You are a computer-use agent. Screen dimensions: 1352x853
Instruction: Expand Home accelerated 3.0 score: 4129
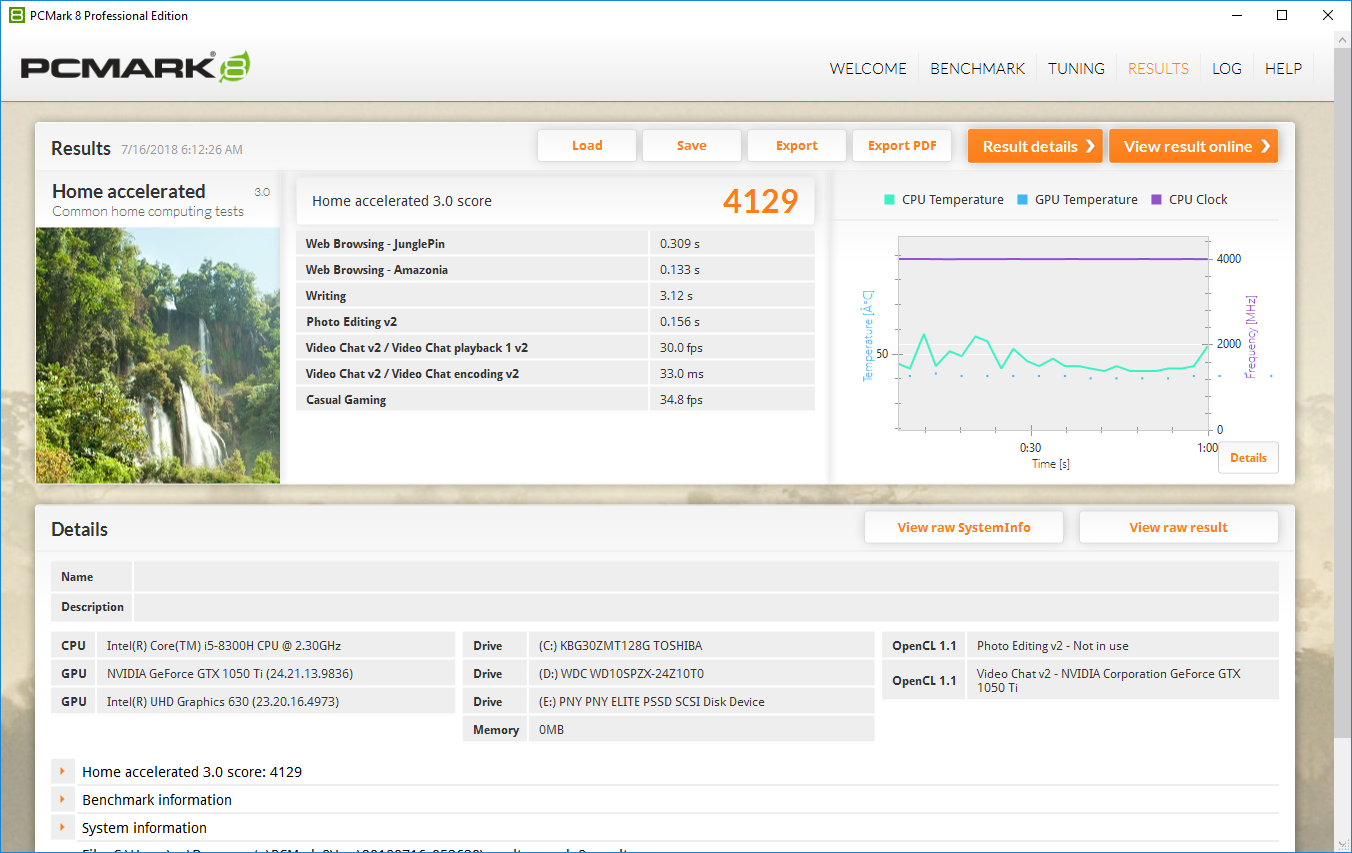click(62, 772)
